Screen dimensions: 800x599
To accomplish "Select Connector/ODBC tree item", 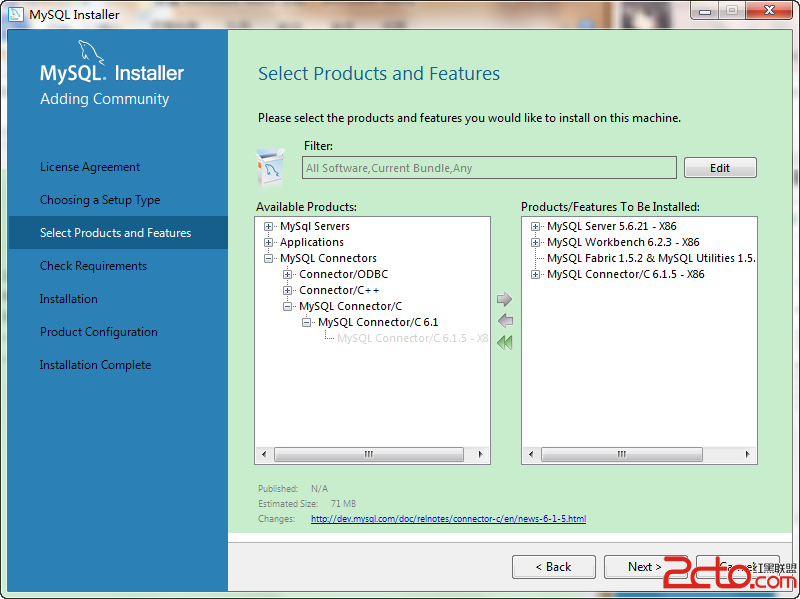I will click(x=343, y=274).
